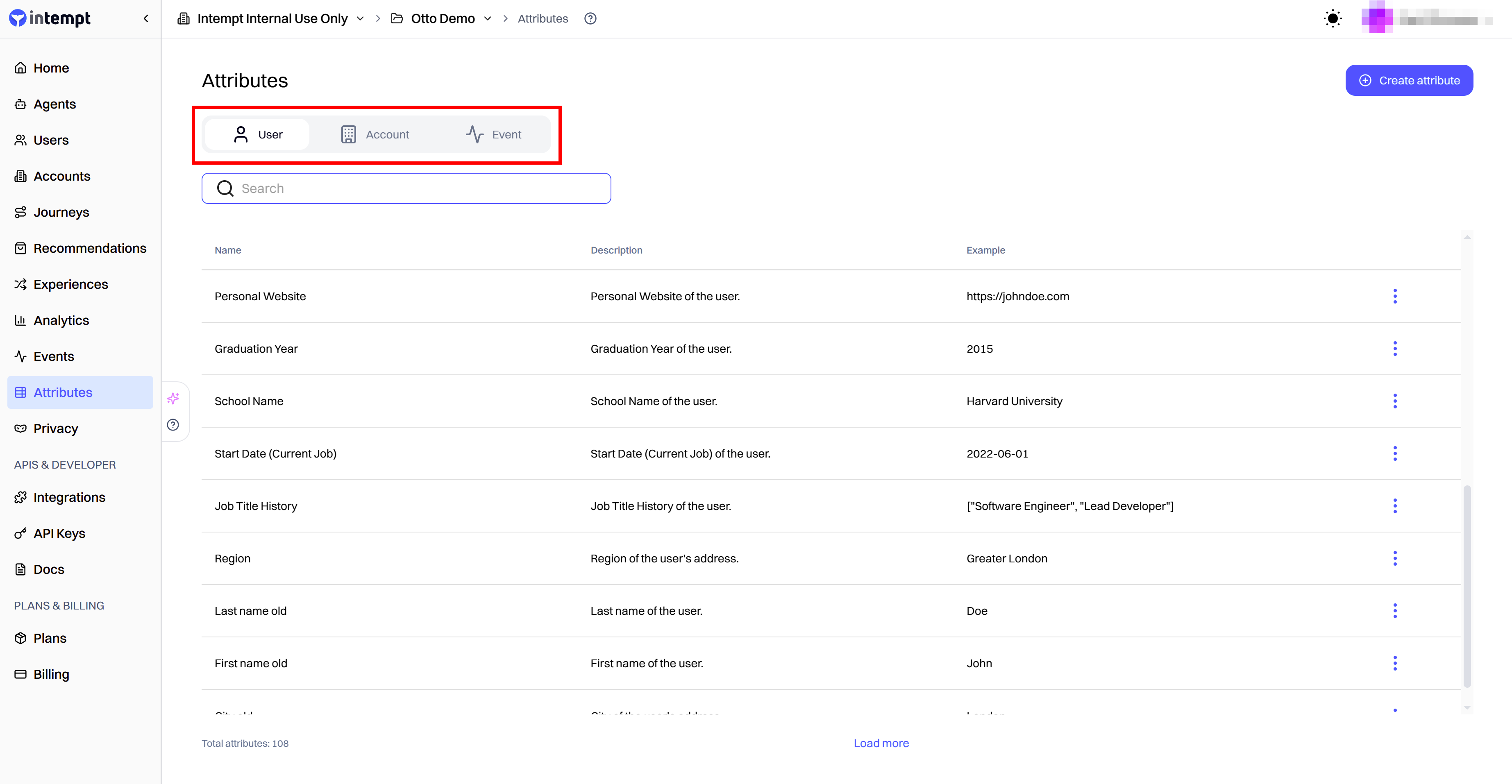Click the Job Title History attribute name

(256, 506)
